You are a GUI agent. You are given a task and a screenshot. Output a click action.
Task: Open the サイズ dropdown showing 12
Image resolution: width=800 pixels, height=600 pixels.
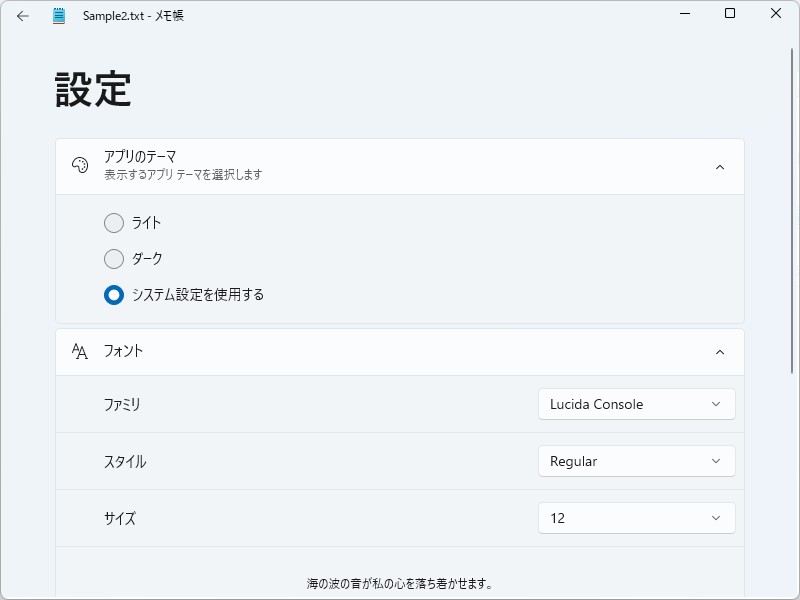pos(636,518)
